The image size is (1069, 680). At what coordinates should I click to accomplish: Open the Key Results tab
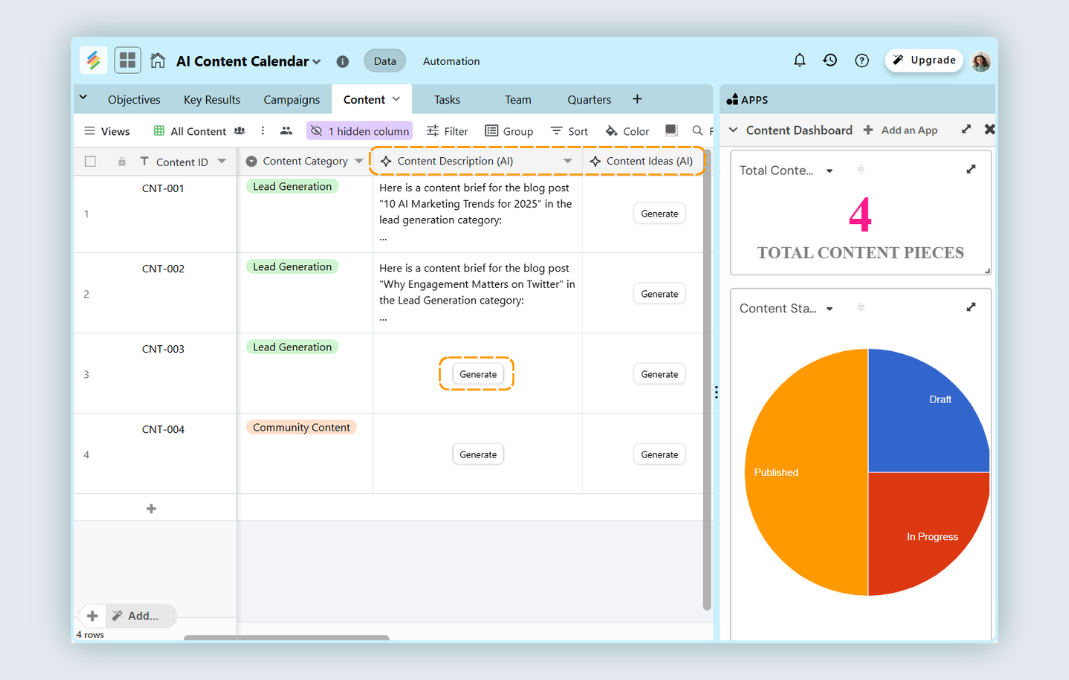pyautogui.click(x=212, y=100)
